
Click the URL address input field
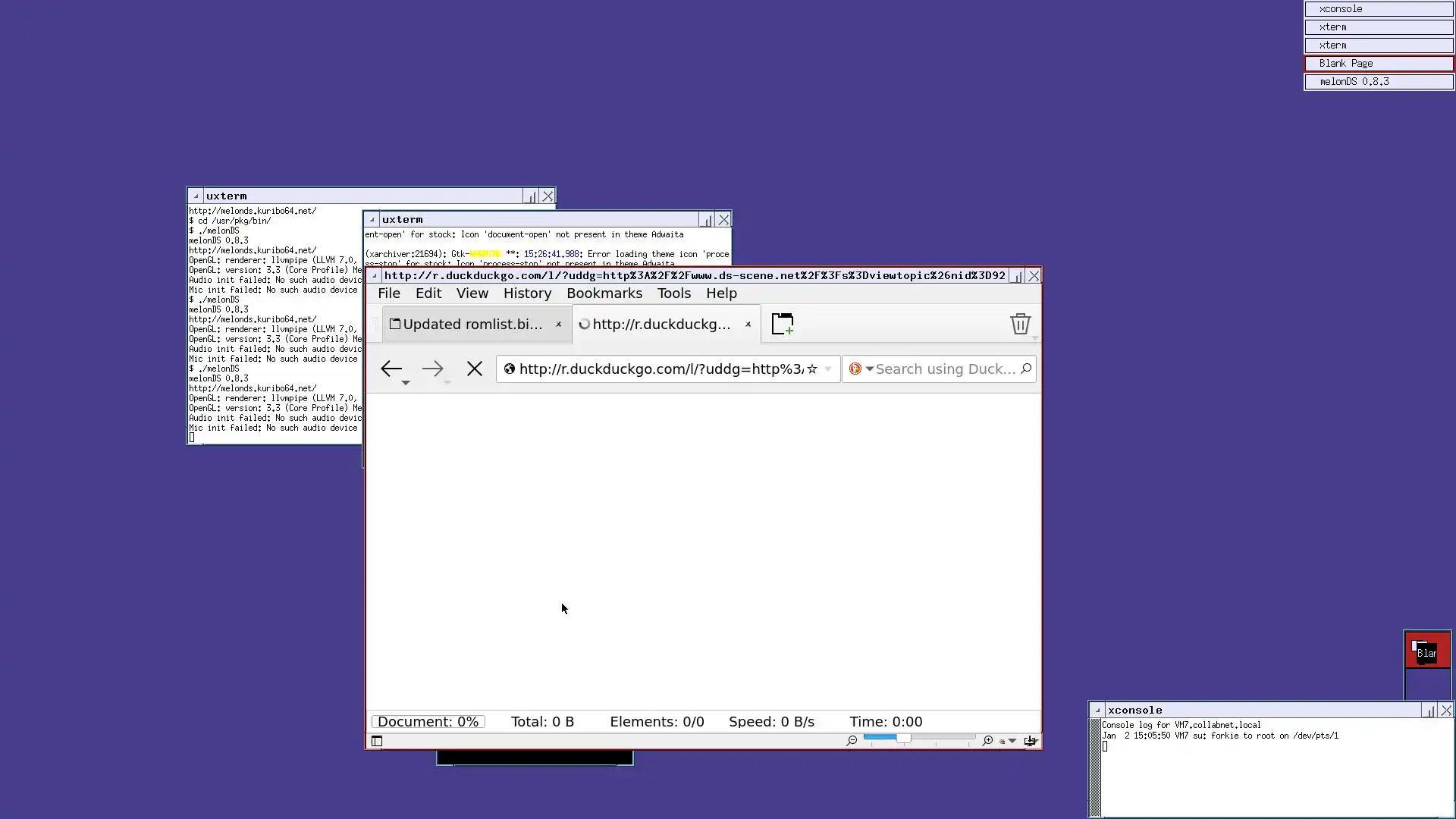(660, 369)
